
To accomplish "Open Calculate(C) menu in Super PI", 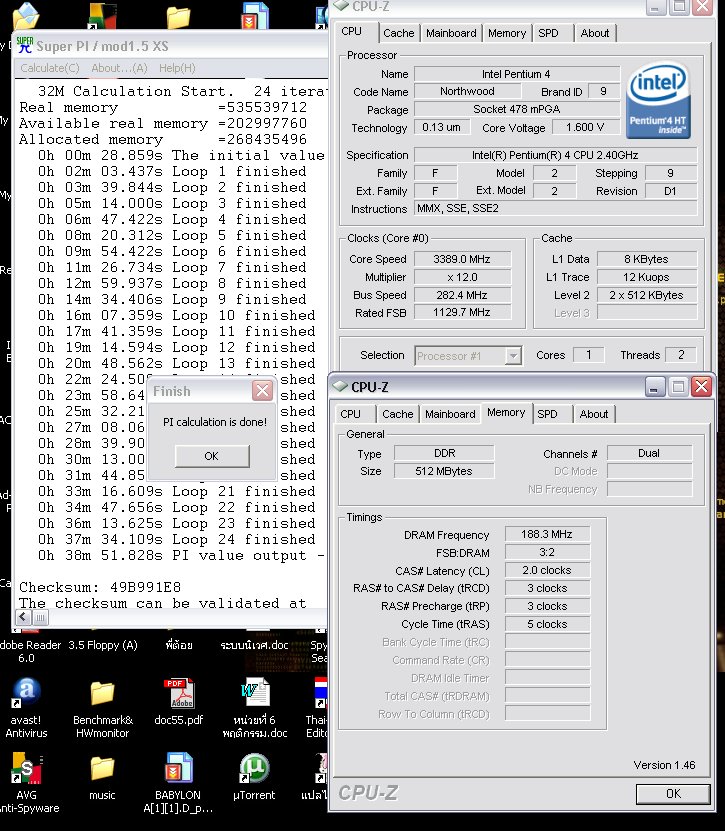I will pyautogui.click(x=50, y=68).
